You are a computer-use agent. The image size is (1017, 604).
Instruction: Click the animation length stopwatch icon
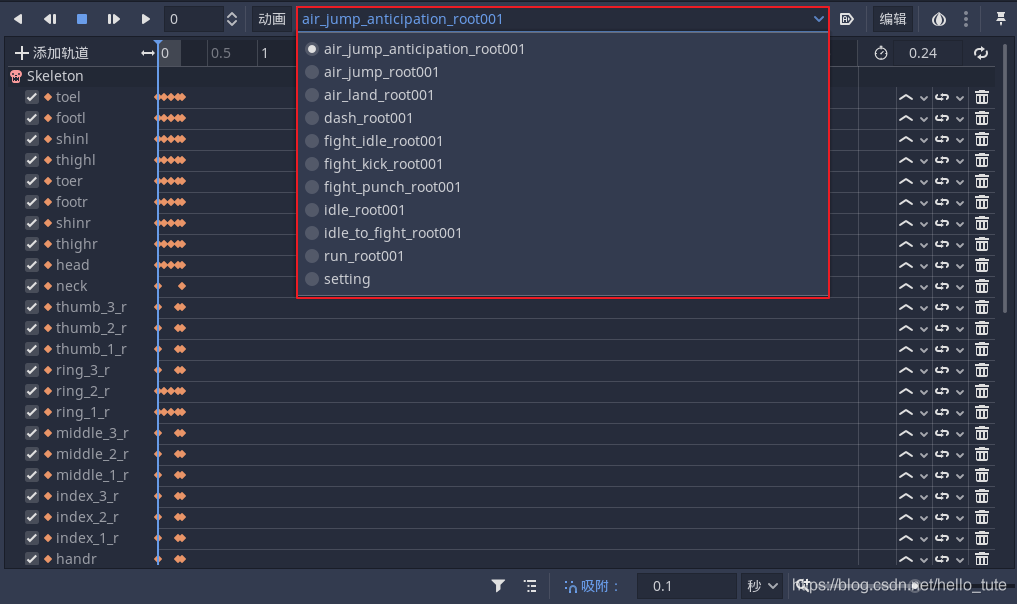coord(880,53)
